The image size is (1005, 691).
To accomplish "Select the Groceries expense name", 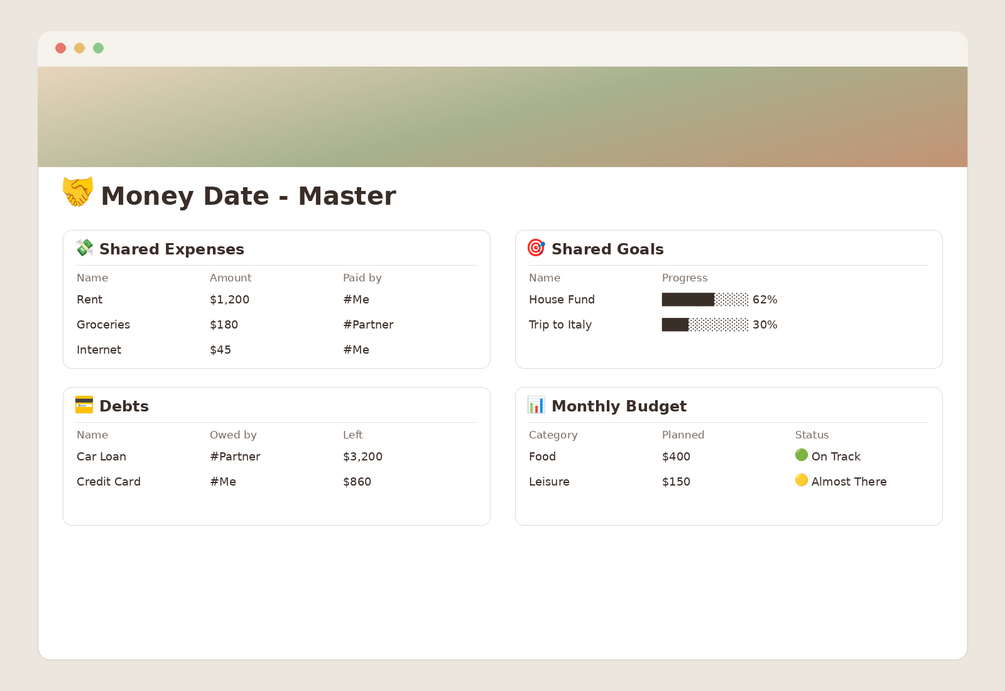I will [103, 324].
